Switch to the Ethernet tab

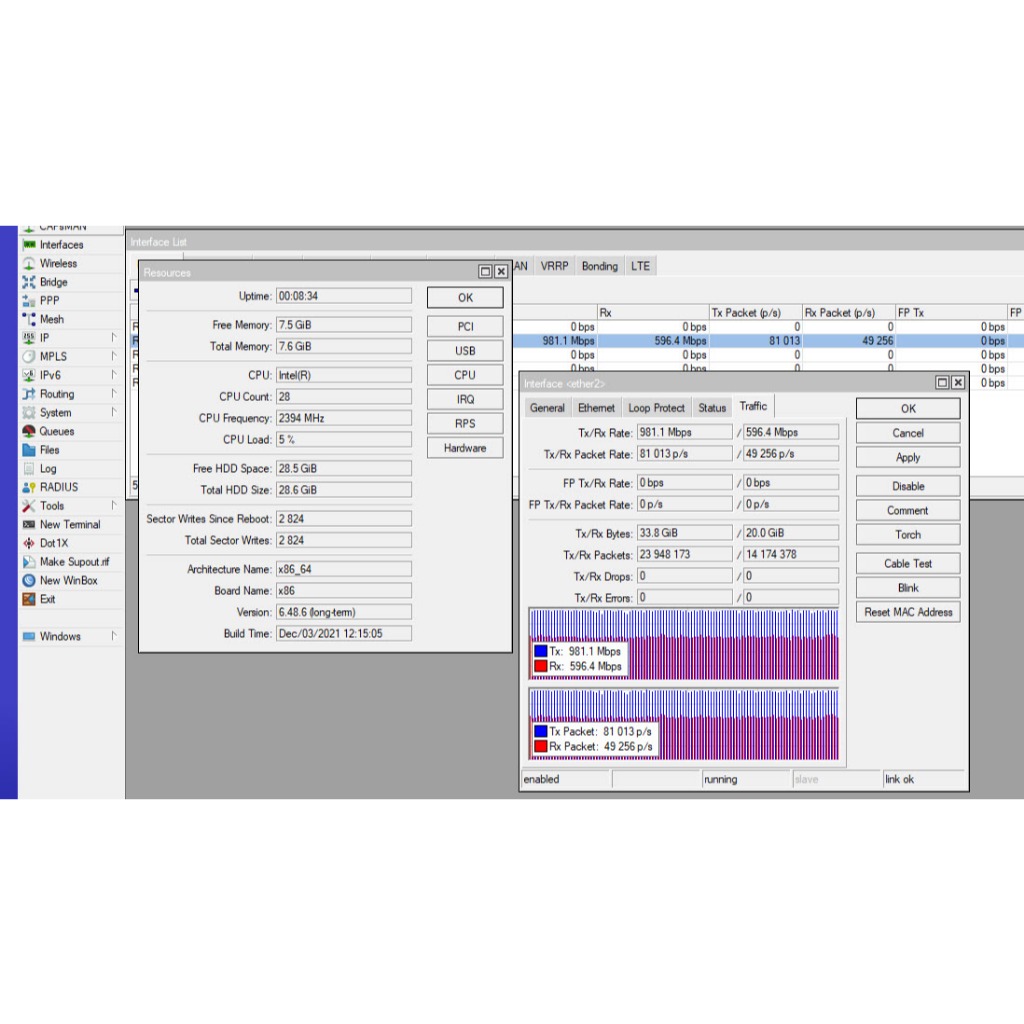[596, 408]
